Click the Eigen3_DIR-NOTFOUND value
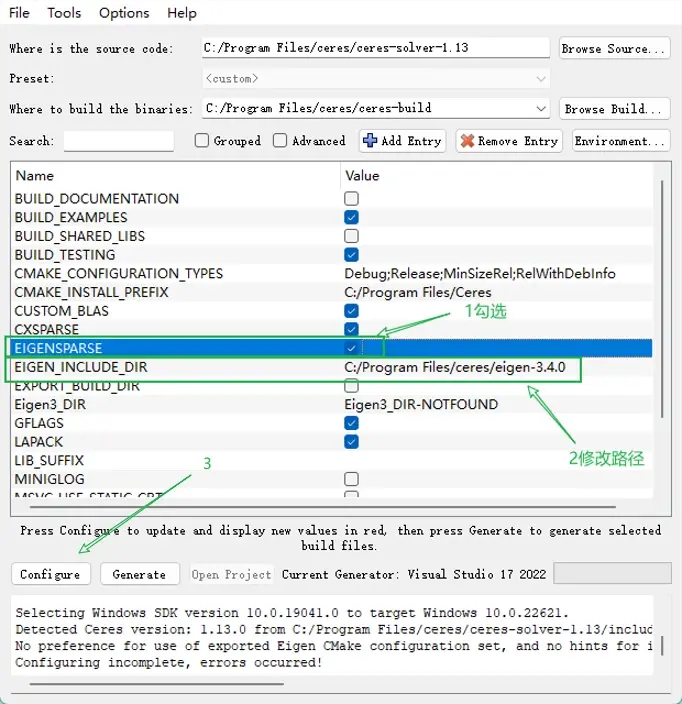The width and height of the screenshot is (682, 704). tap(421, 405)
